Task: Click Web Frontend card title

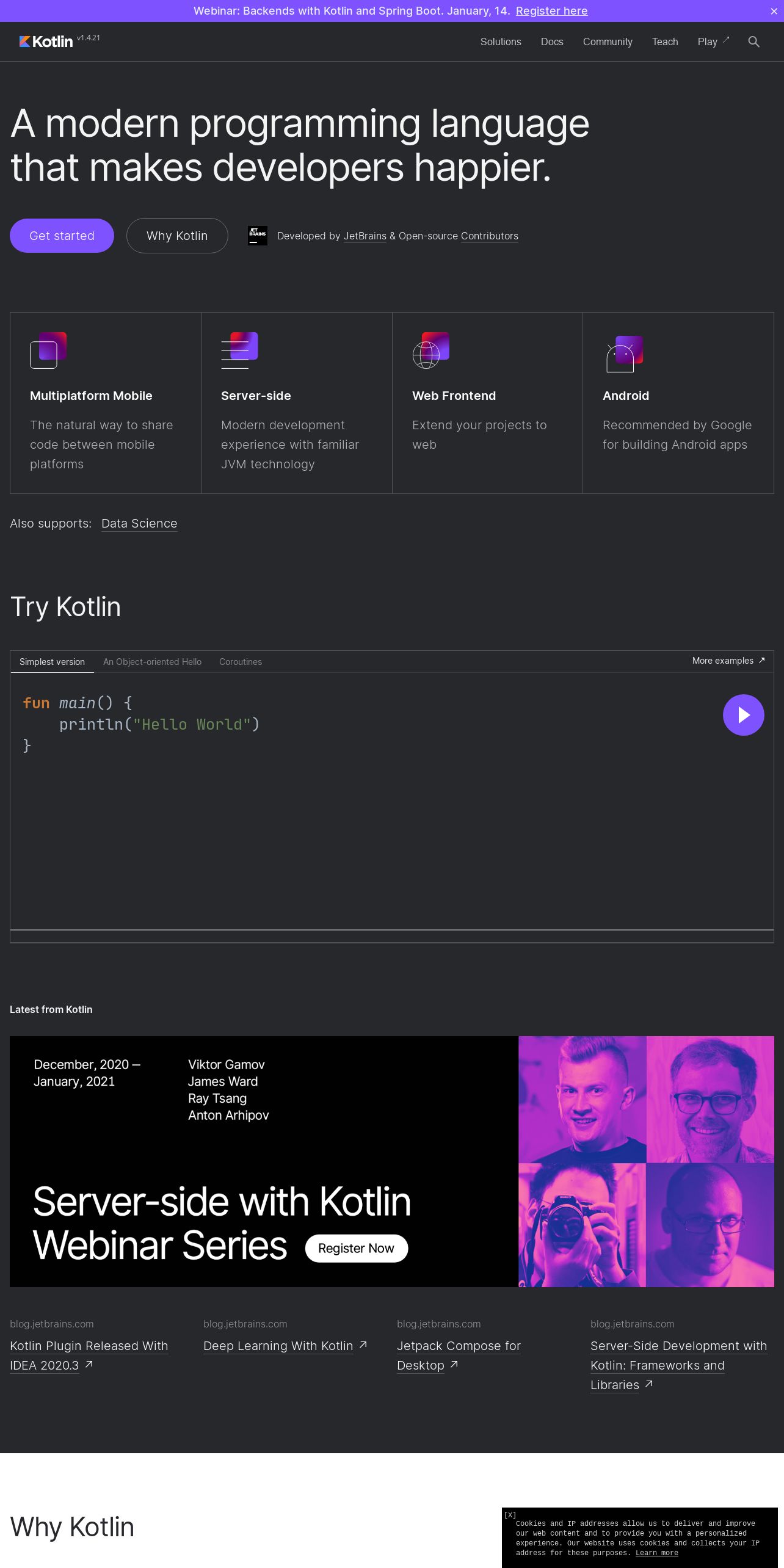Action: 454,396
